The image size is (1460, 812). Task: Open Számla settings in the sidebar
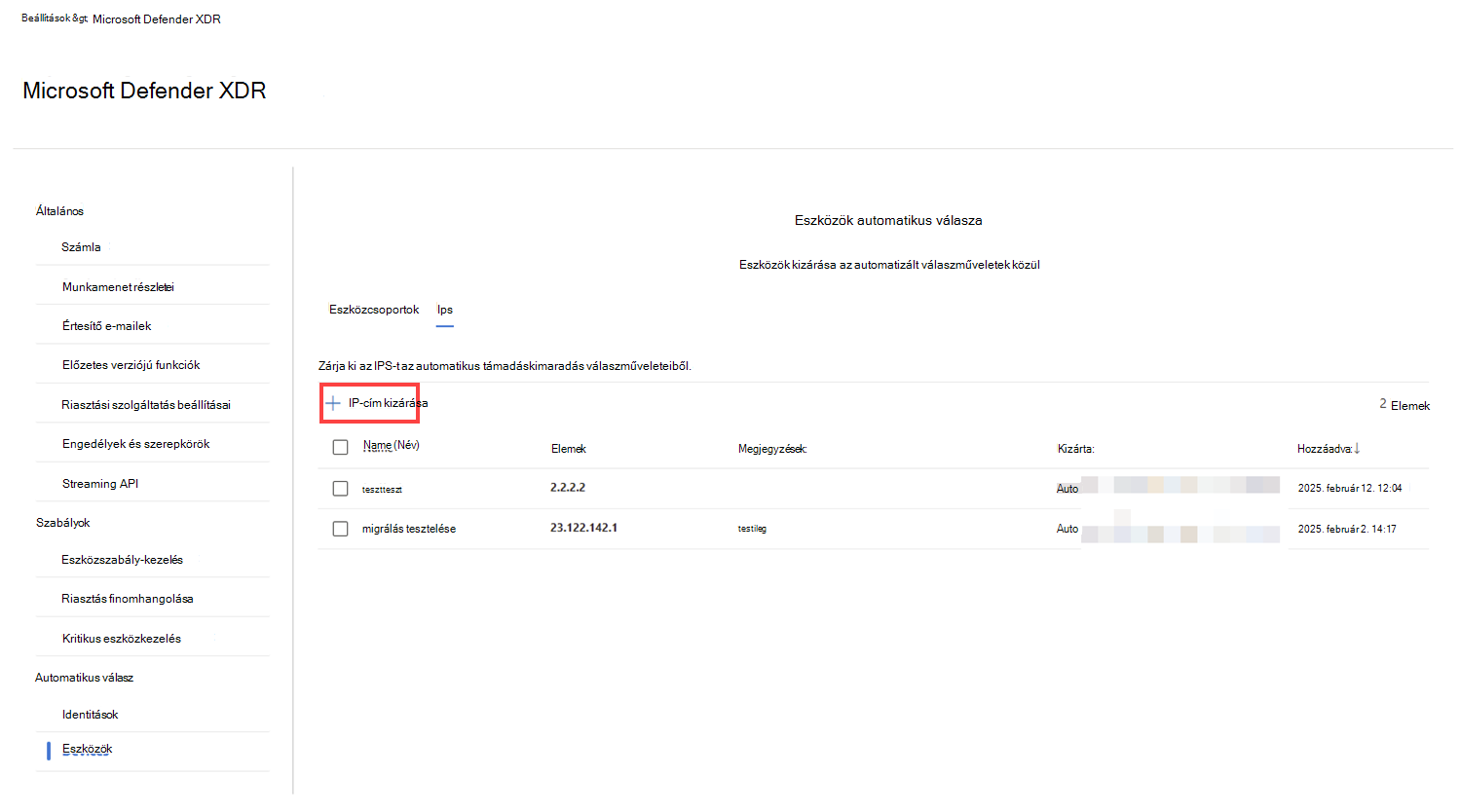click(x=81, y=247)
